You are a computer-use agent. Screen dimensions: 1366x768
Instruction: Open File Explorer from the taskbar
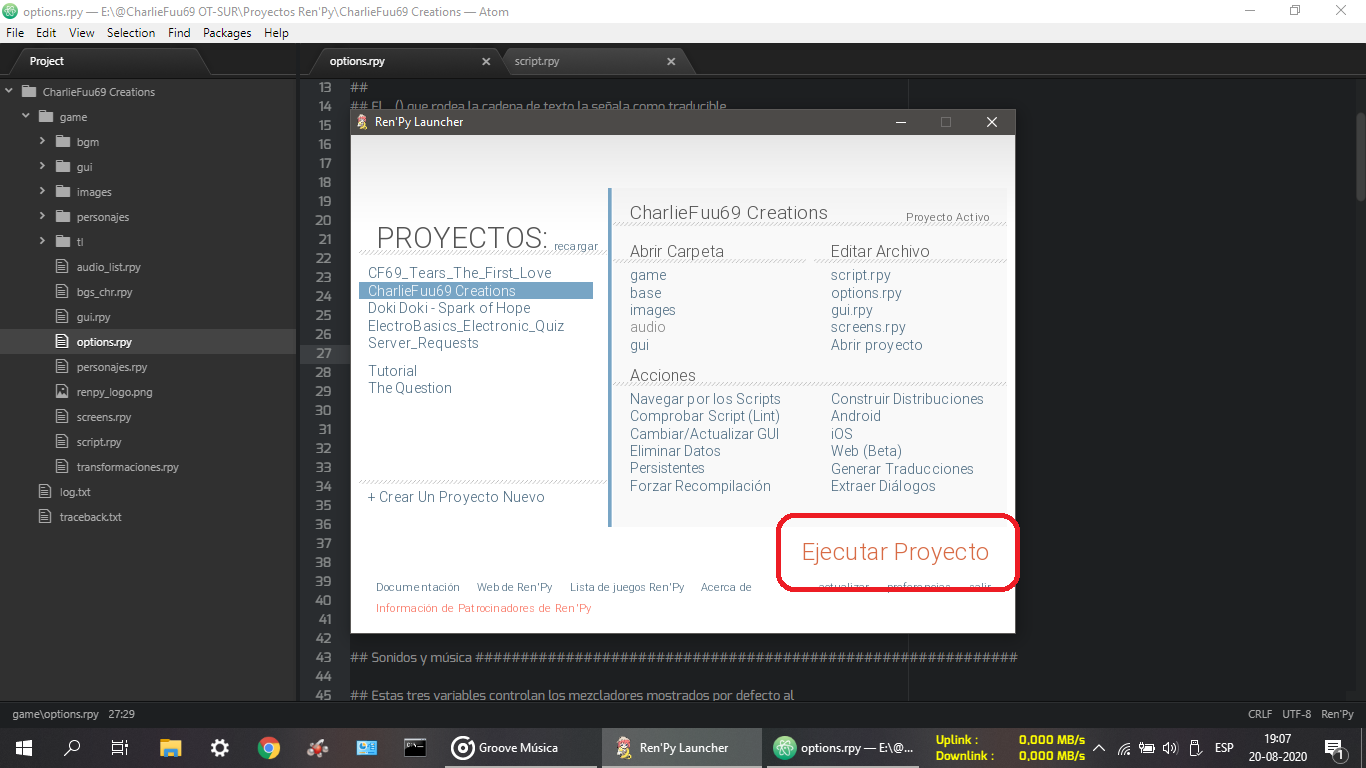pyautogui.click(x=170, y=747)
